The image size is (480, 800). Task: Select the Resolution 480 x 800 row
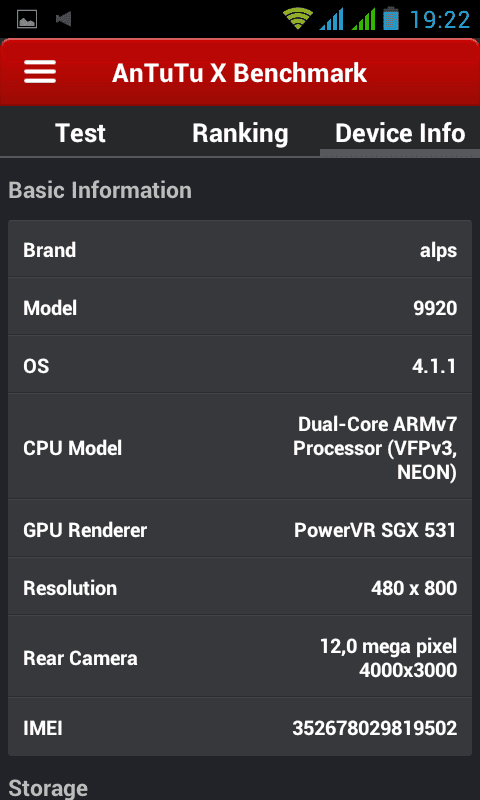pos(240,587)
